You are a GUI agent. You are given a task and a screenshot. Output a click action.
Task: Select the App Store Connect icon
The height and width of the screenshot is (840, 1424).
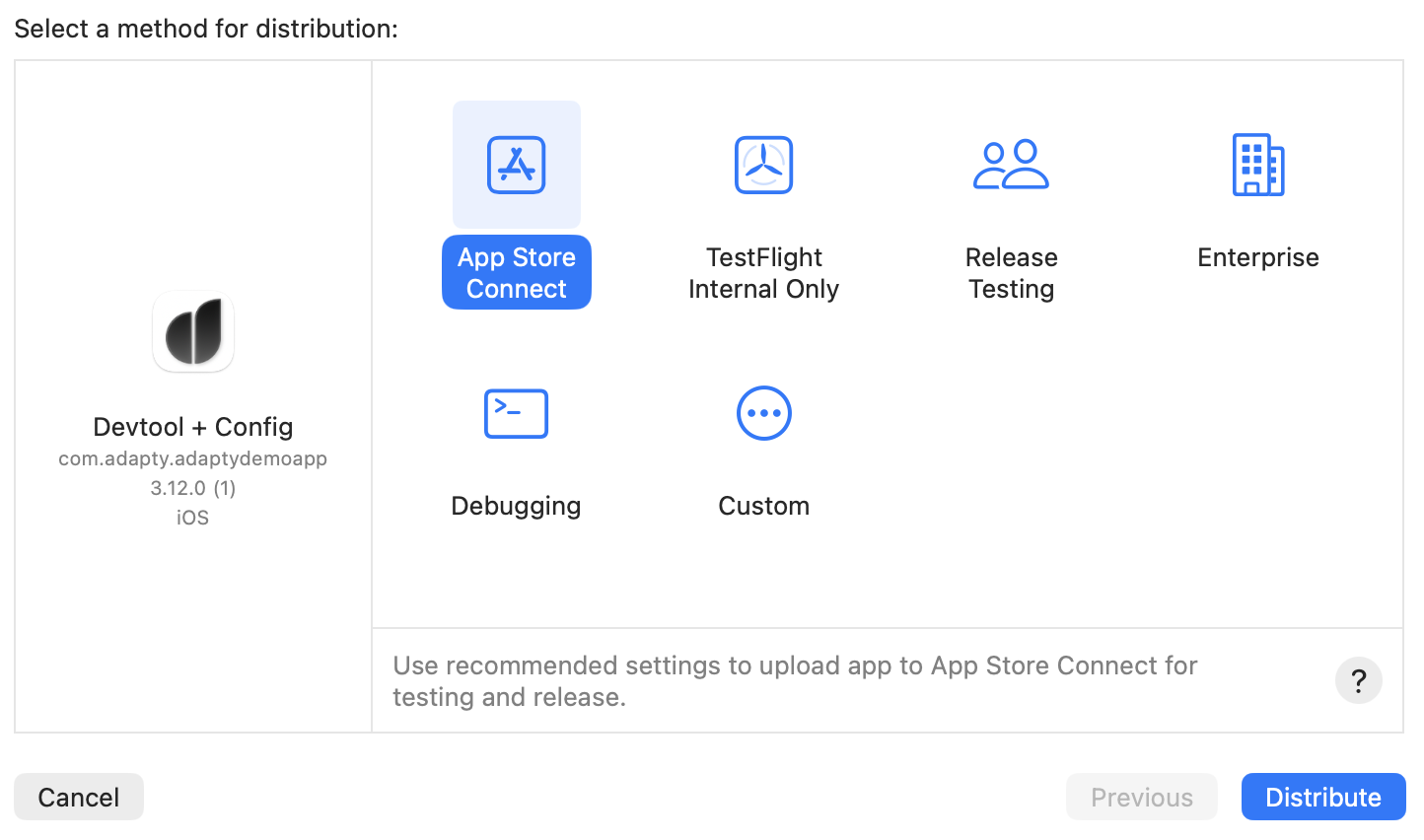(x=516, y=165)
